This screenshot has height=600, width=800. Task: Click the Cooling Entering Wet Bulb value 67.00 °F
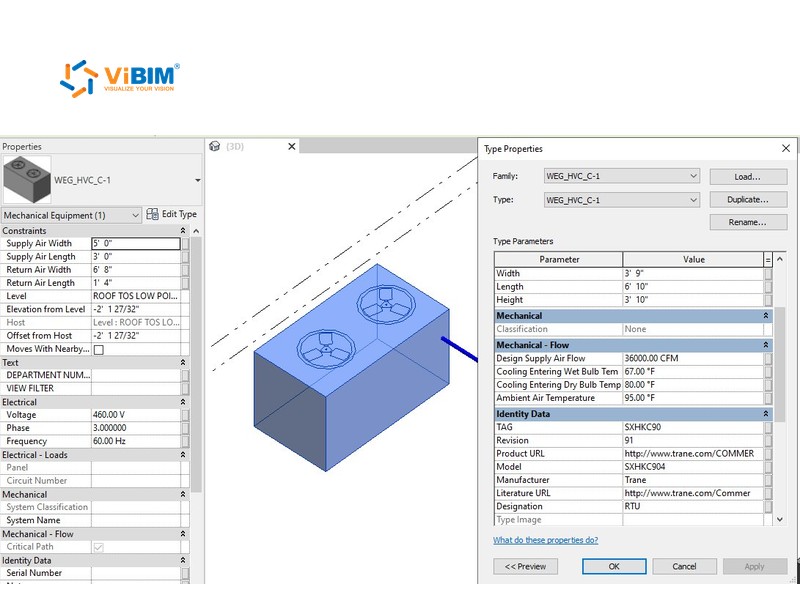pos(693,371)
